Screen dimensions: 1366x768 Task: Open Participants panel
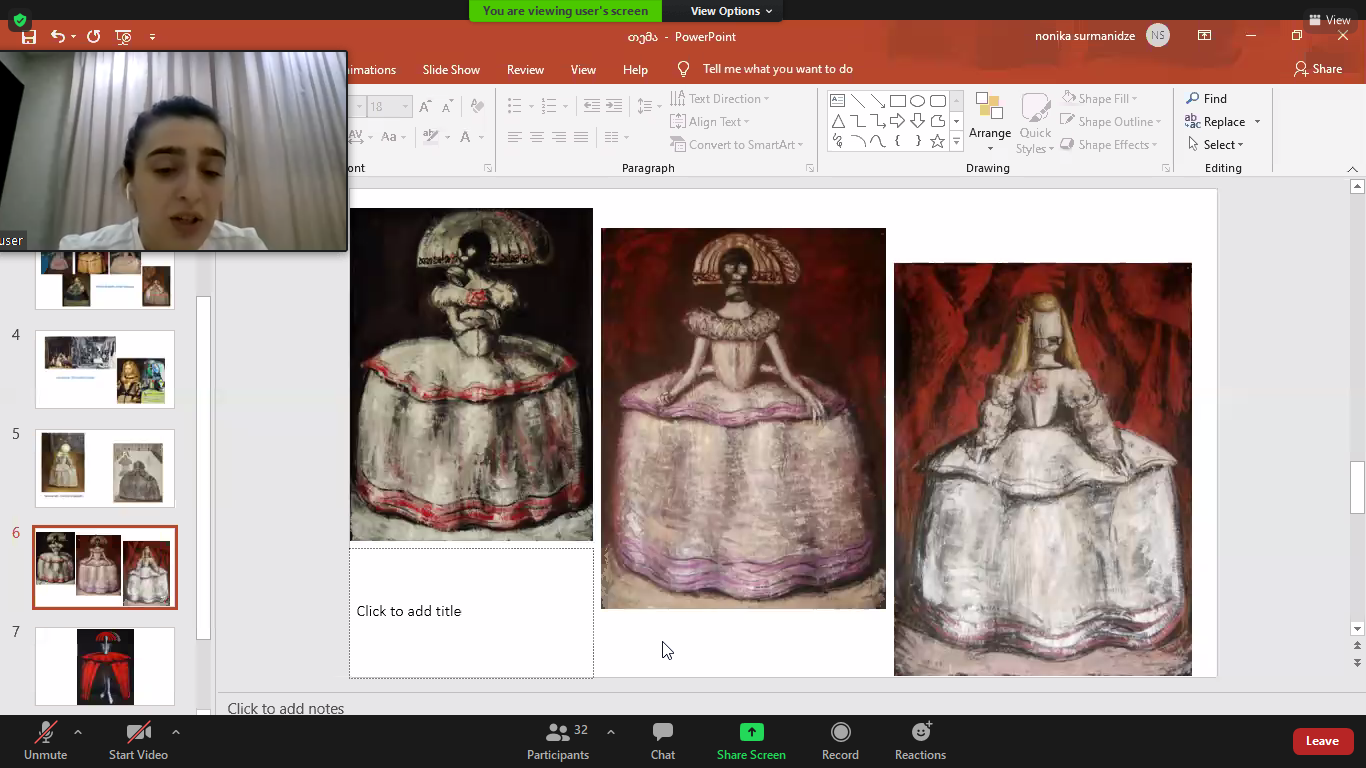click(x=558, y=741)
